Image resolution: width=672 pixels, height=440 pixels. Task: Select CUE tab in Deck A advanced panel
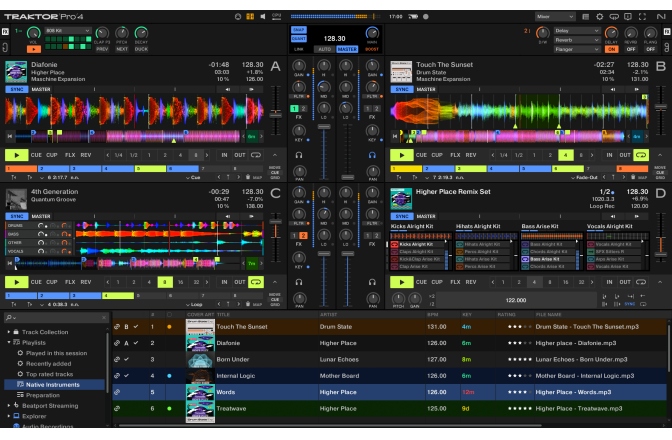click(275, 172)
